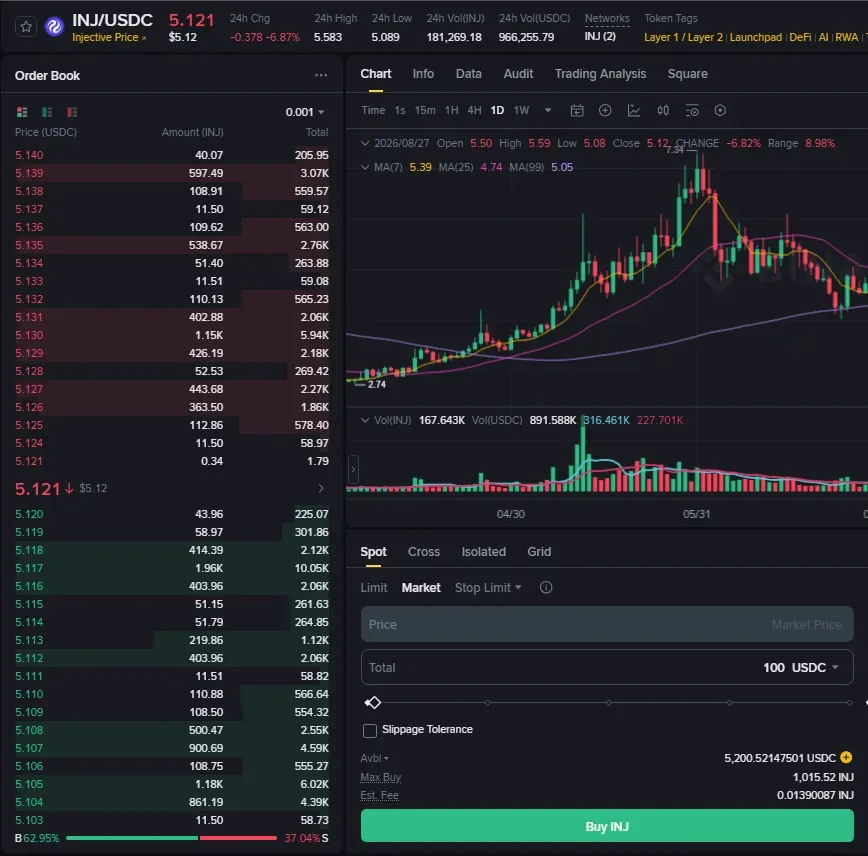868x856 pixels.
Task: Select ask price 5.139 row
Action: pos(172,173)
